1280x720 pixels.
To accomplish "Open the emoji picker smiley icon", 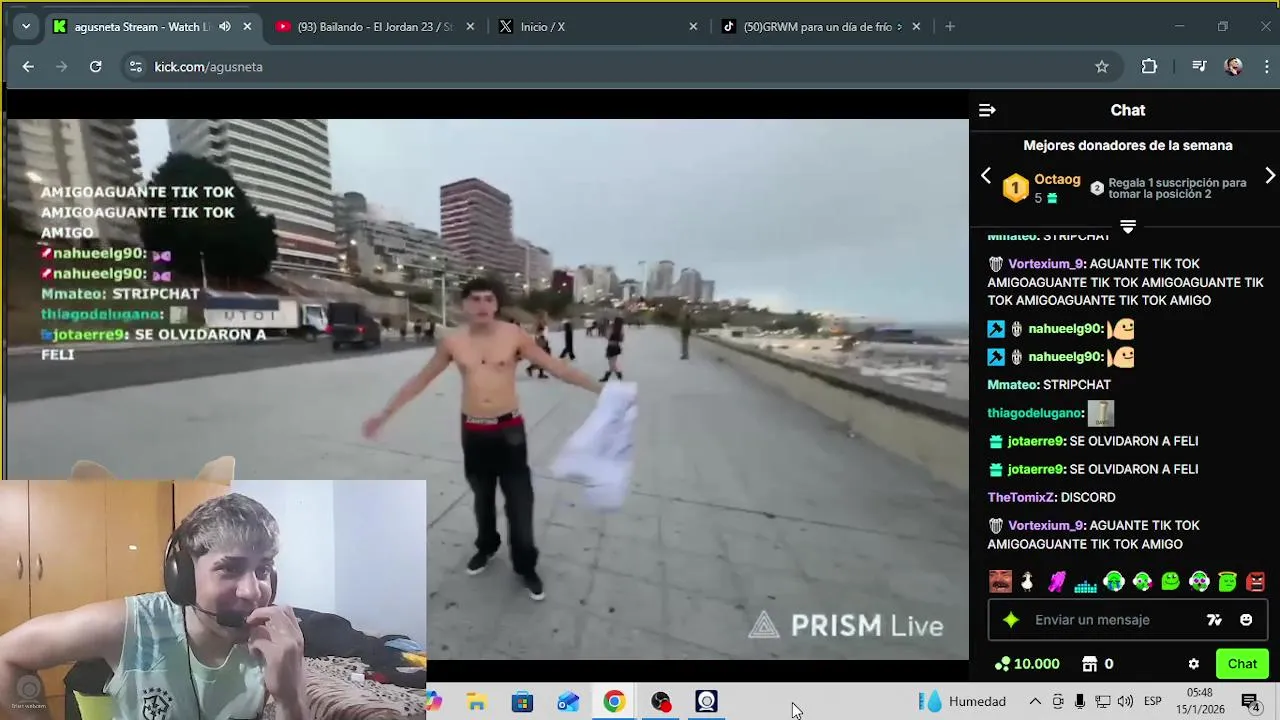I will (1246, 620).
